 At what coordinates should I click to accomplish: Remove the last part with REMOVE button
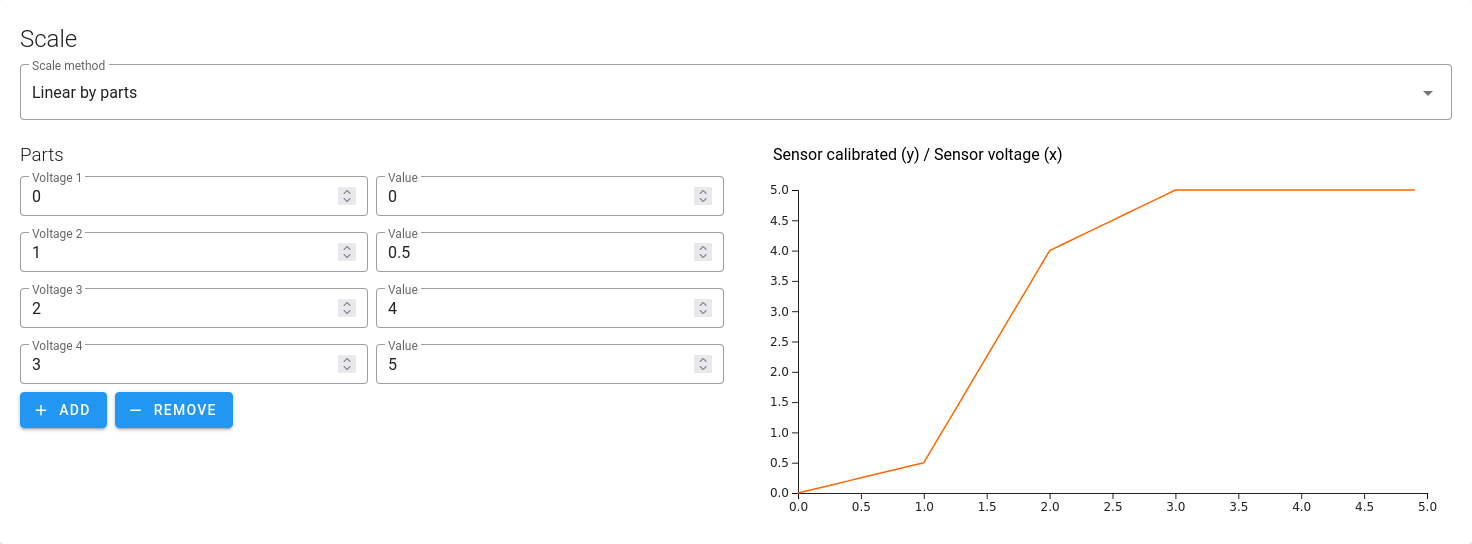[x=174, y=410]
